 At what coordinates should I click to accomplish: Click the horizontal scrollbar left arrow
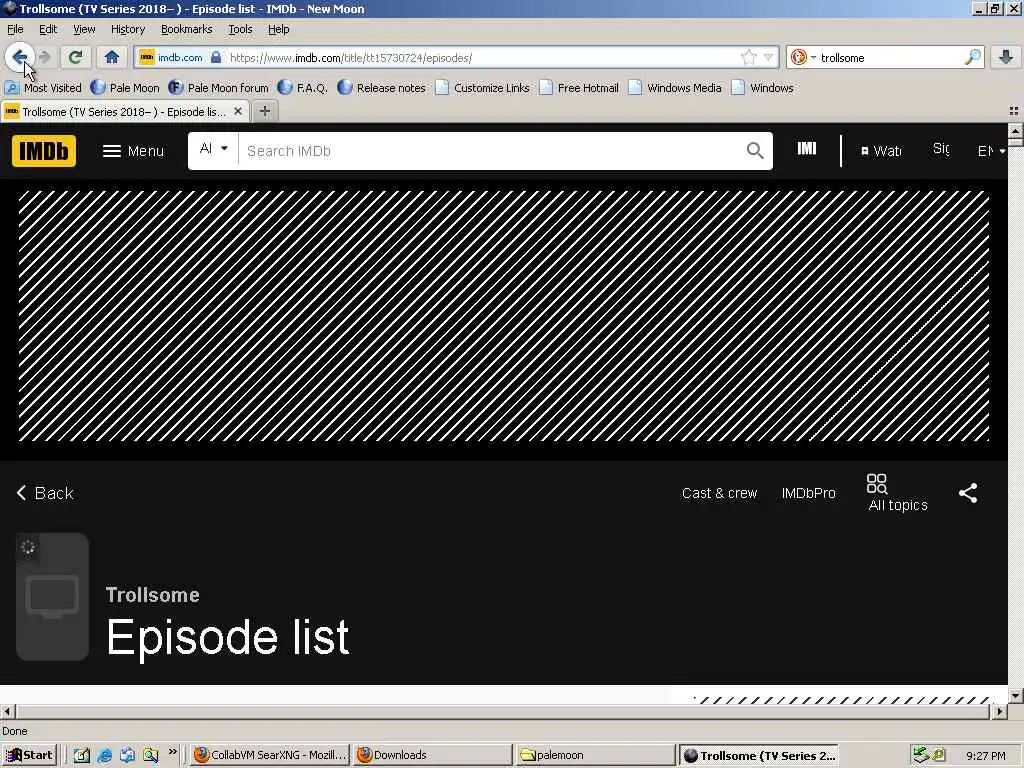click(x=7, y=711)
